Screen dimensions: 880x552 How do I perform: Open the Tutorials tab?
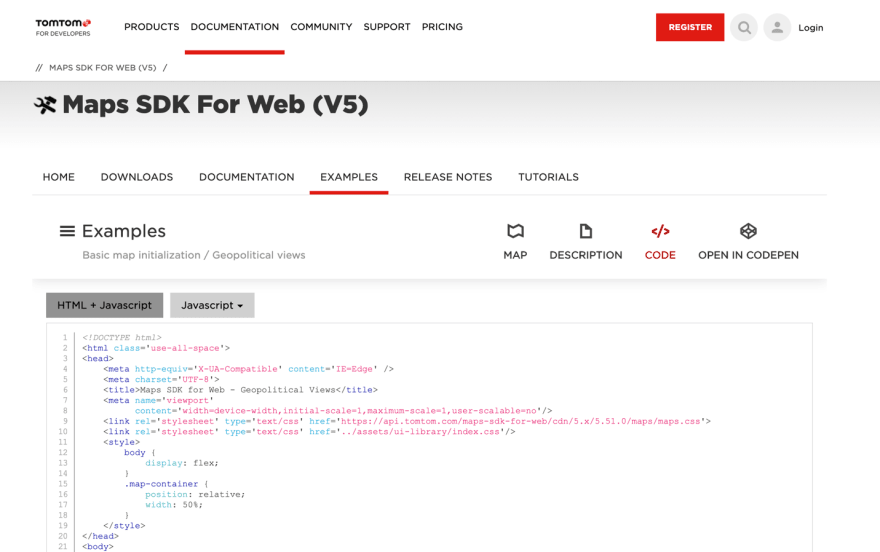(548, 177)
